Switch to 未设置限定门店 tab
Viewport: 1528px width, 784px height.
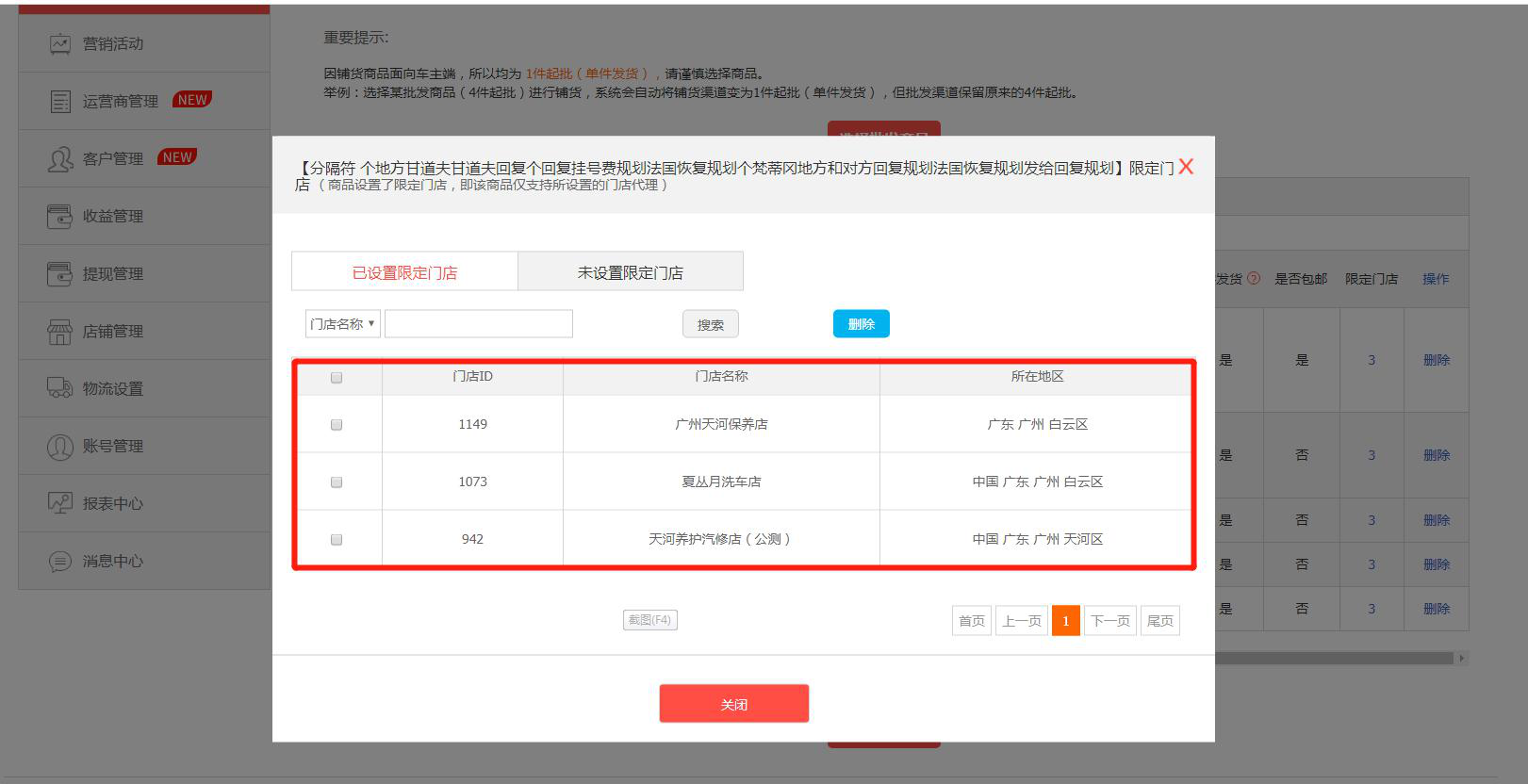coord(630,272)
